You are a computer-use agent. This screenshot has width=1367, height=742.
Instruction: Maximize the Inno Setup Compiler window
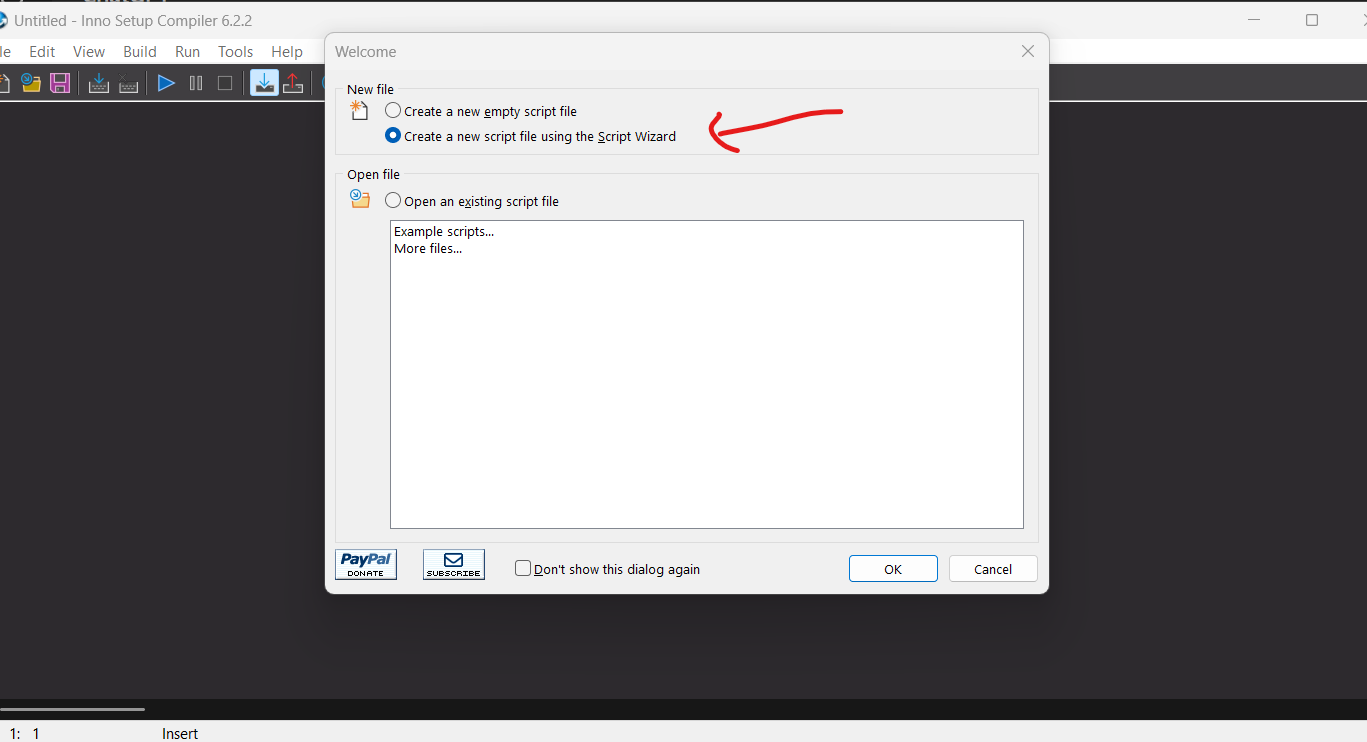(1312, 20)
